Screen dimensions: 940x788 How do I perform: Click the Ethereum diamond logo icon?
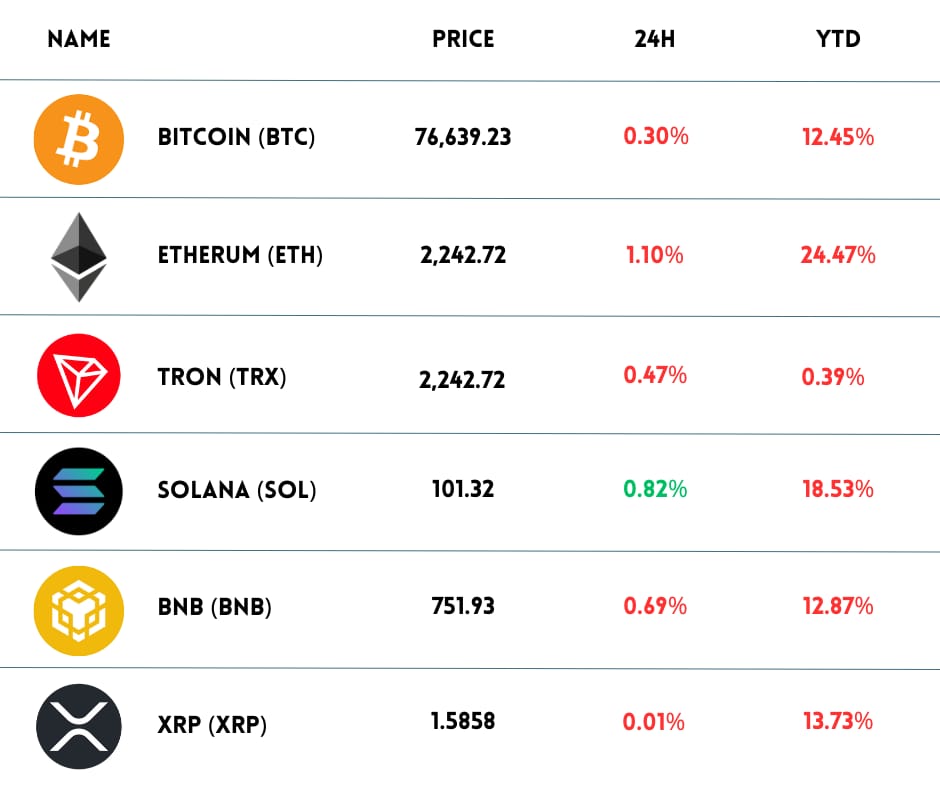[79, 257]
